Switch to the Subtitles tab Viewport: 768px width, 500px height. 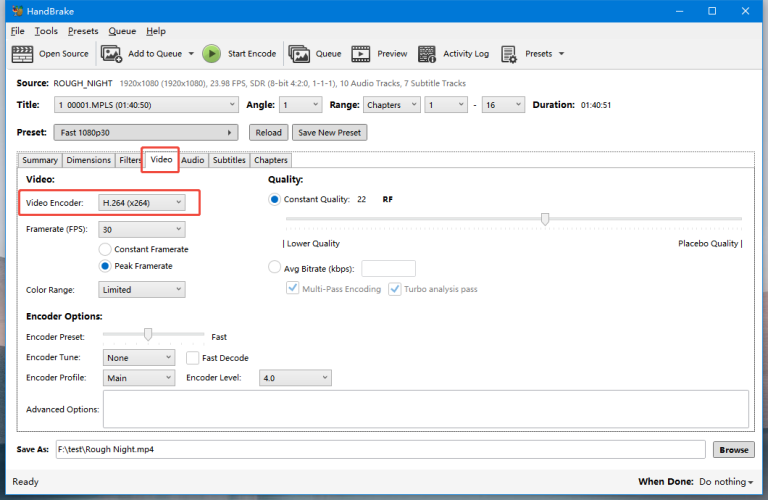point(229,160)
